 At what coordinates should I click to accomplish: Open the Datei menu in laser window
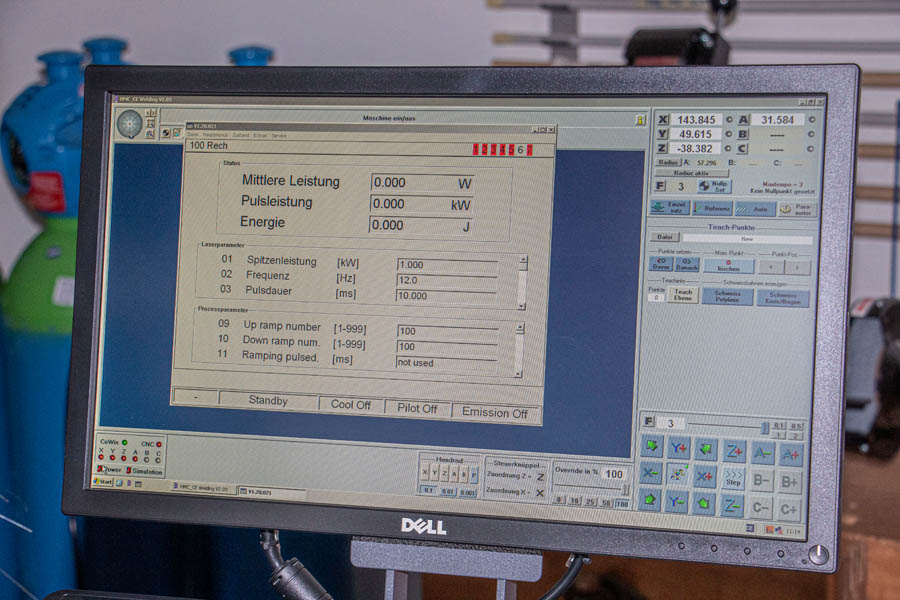pos(193,134)
